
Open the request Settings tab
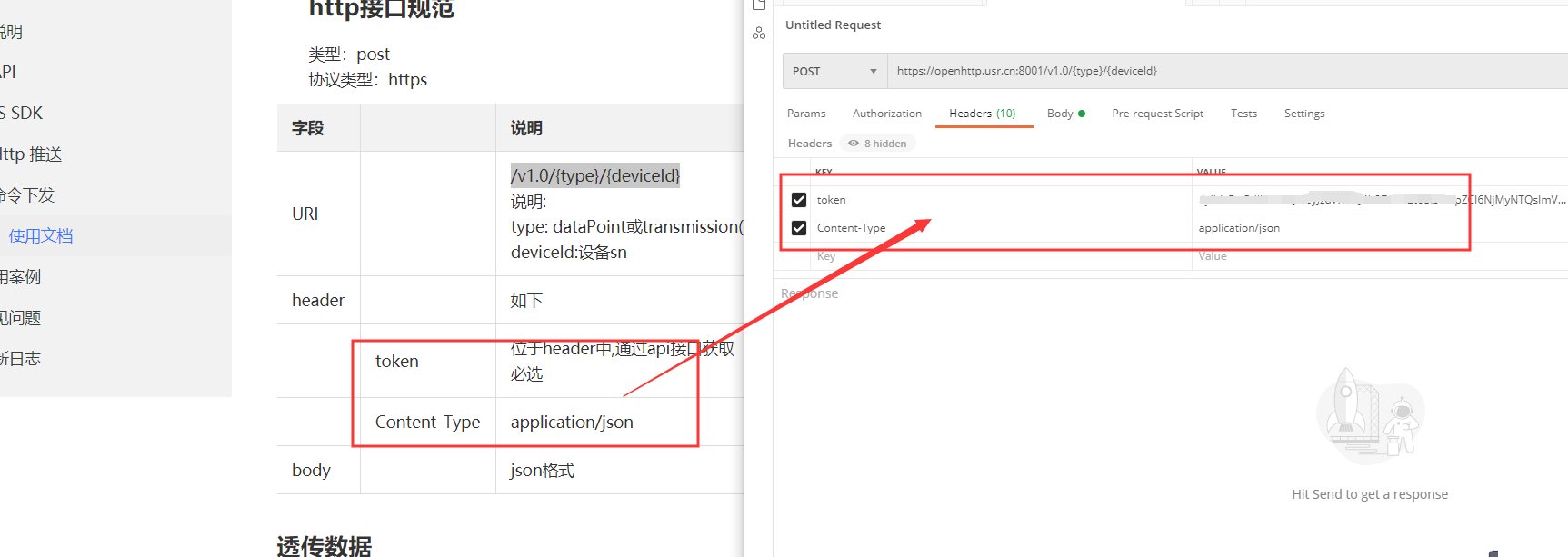[1303, 114]
